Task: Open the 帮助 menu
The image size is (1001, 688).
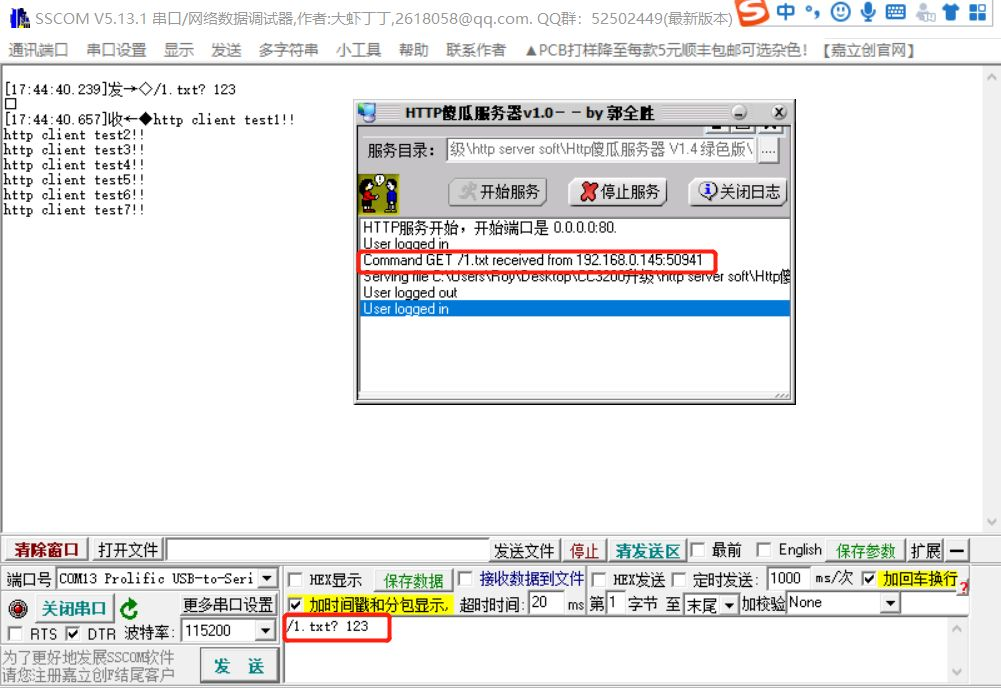Action: (x=412, y=50)
